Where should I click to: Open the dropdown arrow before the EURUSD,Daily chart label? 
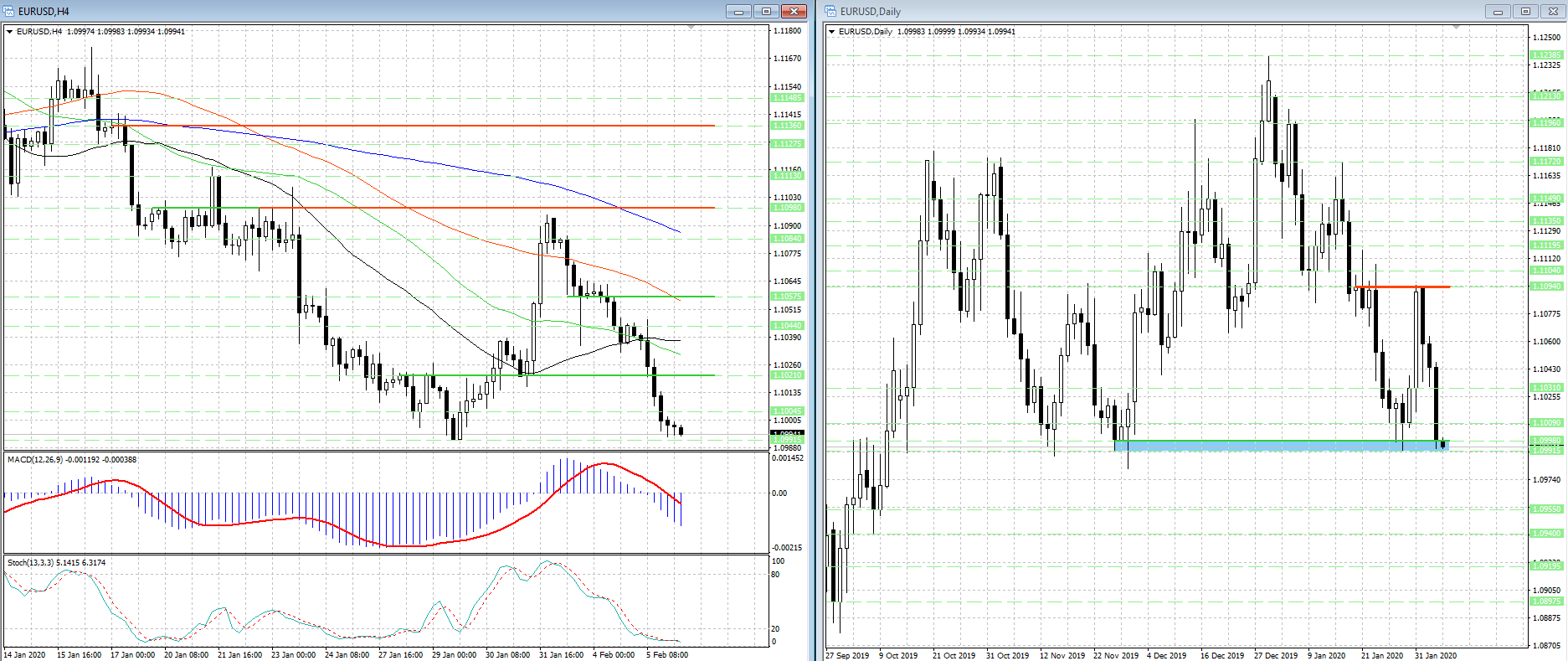(832, 31)
